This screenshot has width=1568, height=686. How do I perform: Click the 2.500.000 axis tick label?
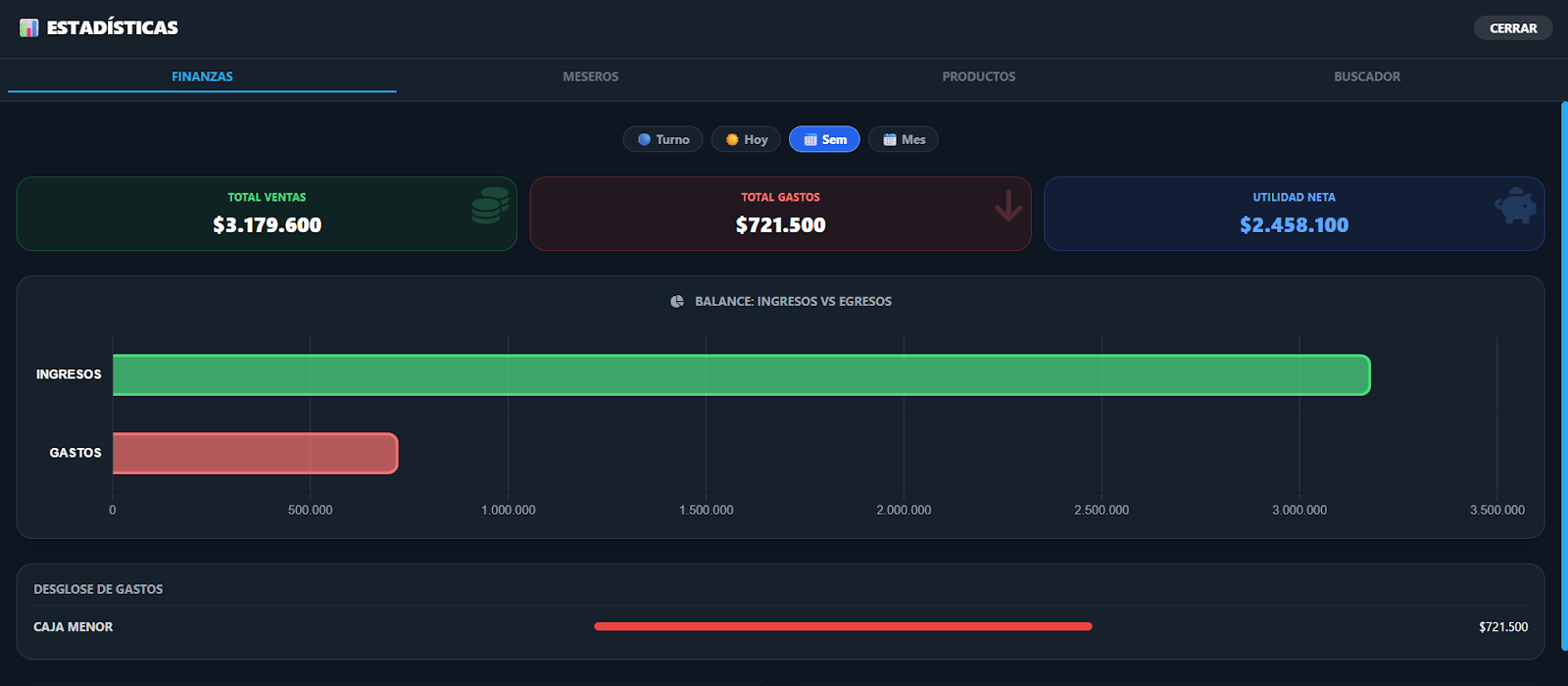(1102, 510)
